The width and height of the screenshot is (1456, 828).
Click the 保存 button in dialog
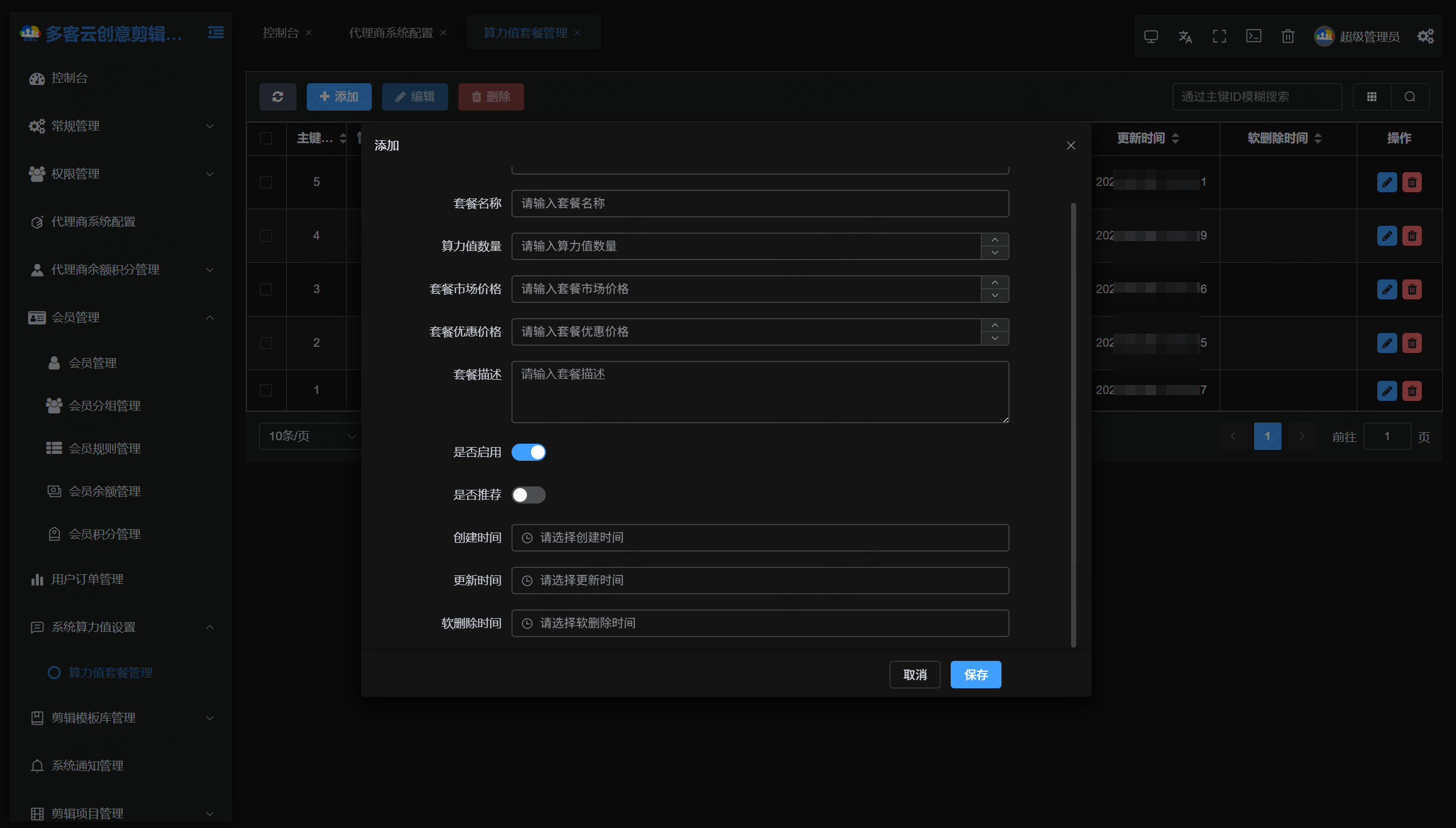click(x=975, y=675)
